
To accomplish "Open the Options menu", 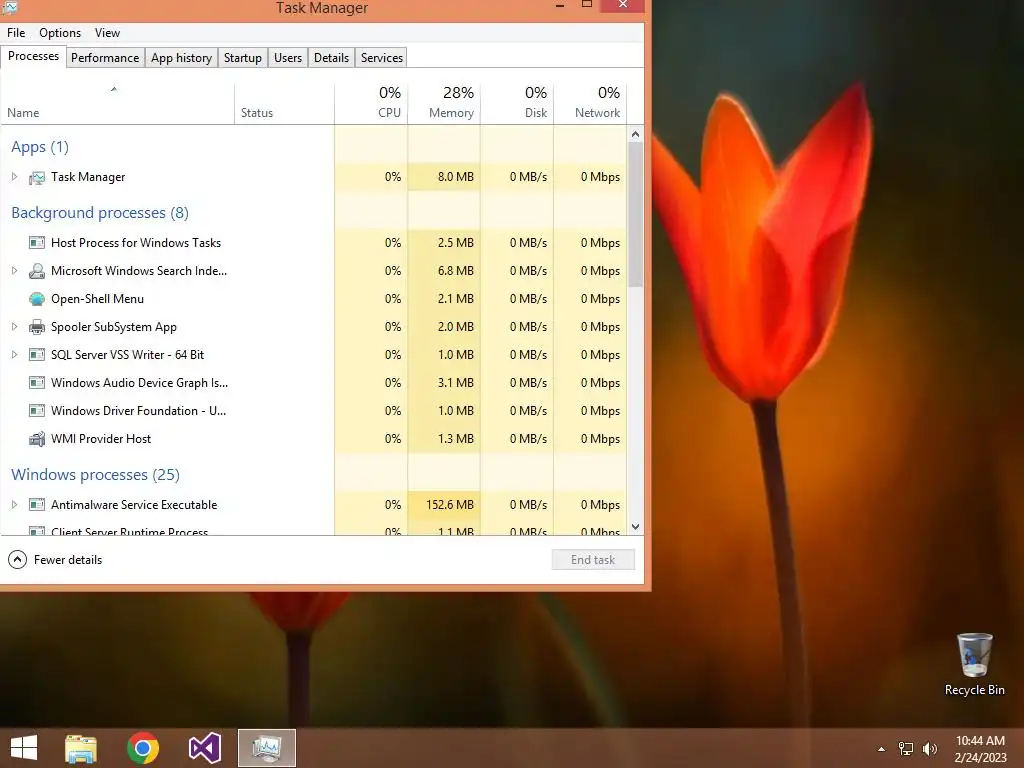I will click(60, 33).
